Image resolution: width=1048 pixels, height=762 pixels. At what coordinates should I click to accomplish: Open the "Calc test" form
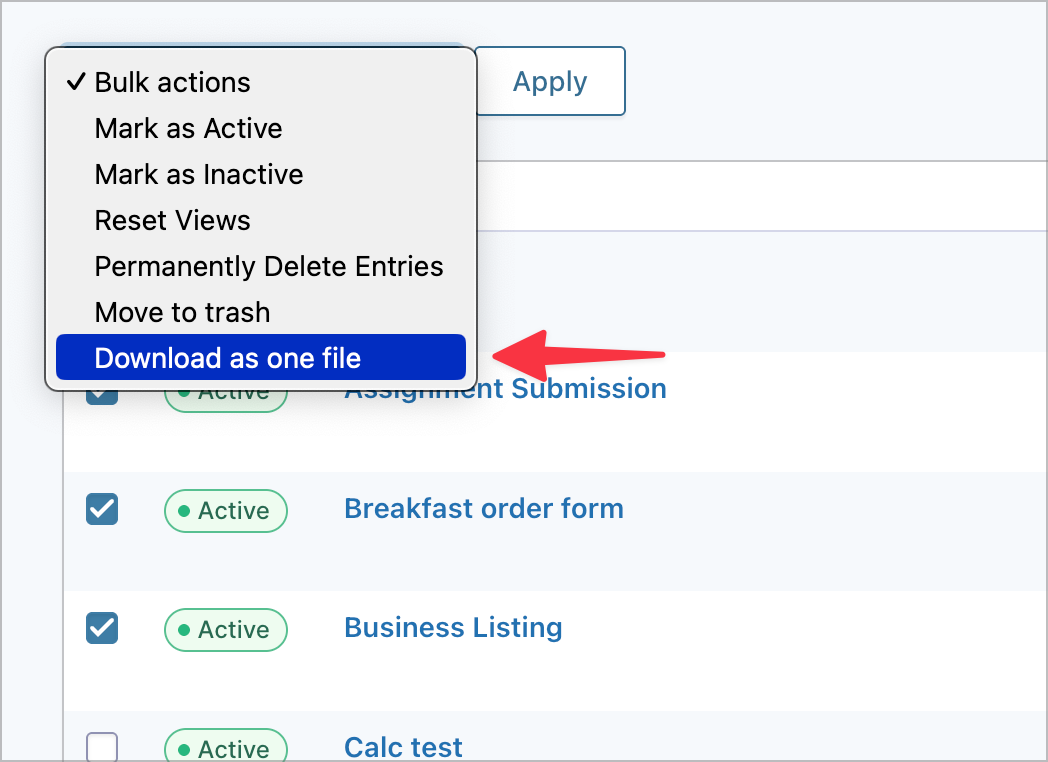click(x=403, y=747)
